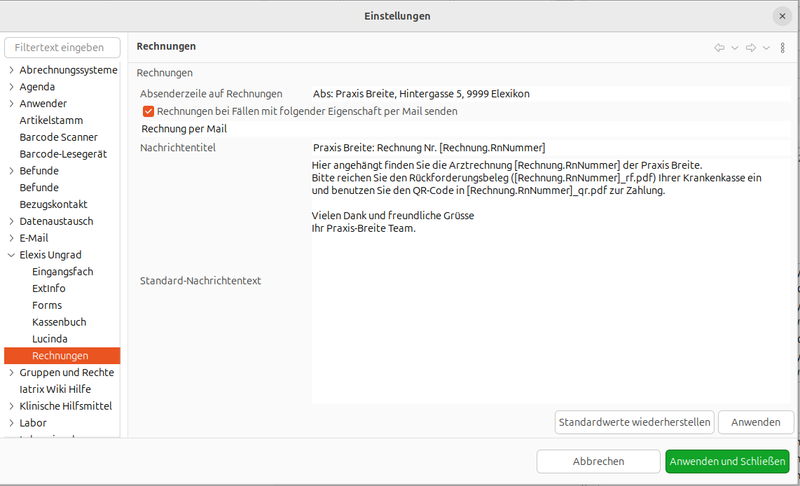Click the back navigation arrow icon

719,47
